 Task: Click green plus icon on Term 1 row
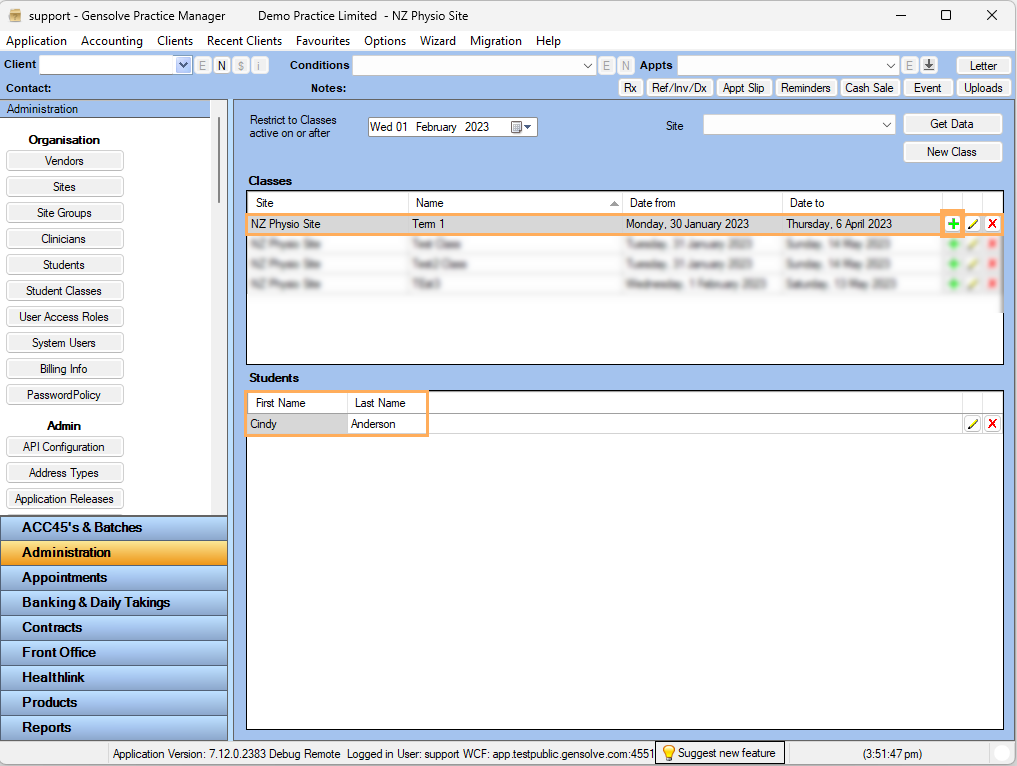click(953, 224)
